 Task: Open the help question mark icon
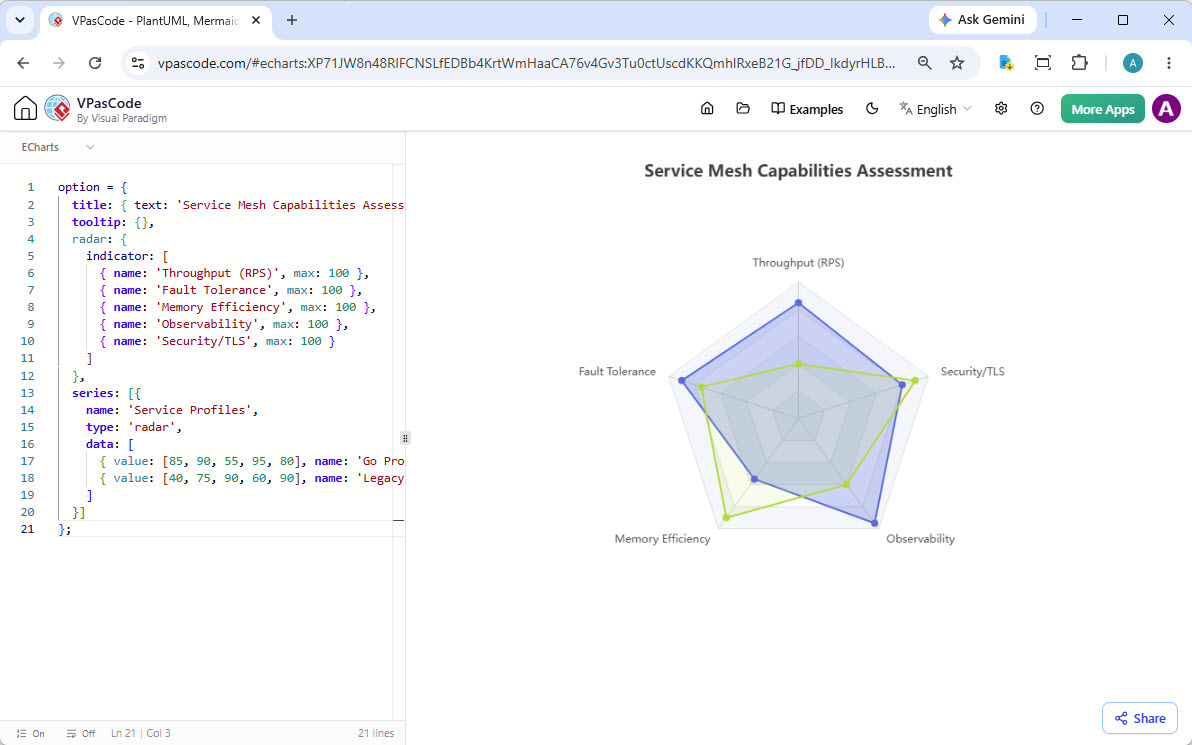click(x=1037, y=109)
